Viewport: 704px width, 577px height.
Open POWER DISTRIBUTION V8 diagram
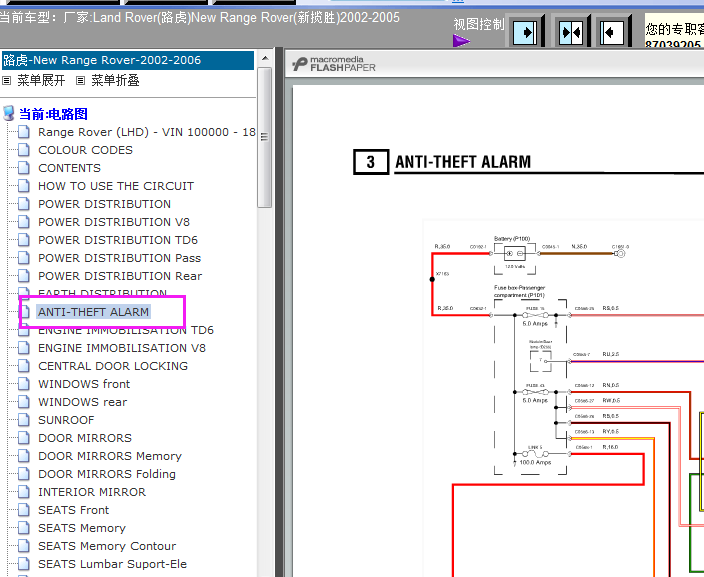coord(114,222)
